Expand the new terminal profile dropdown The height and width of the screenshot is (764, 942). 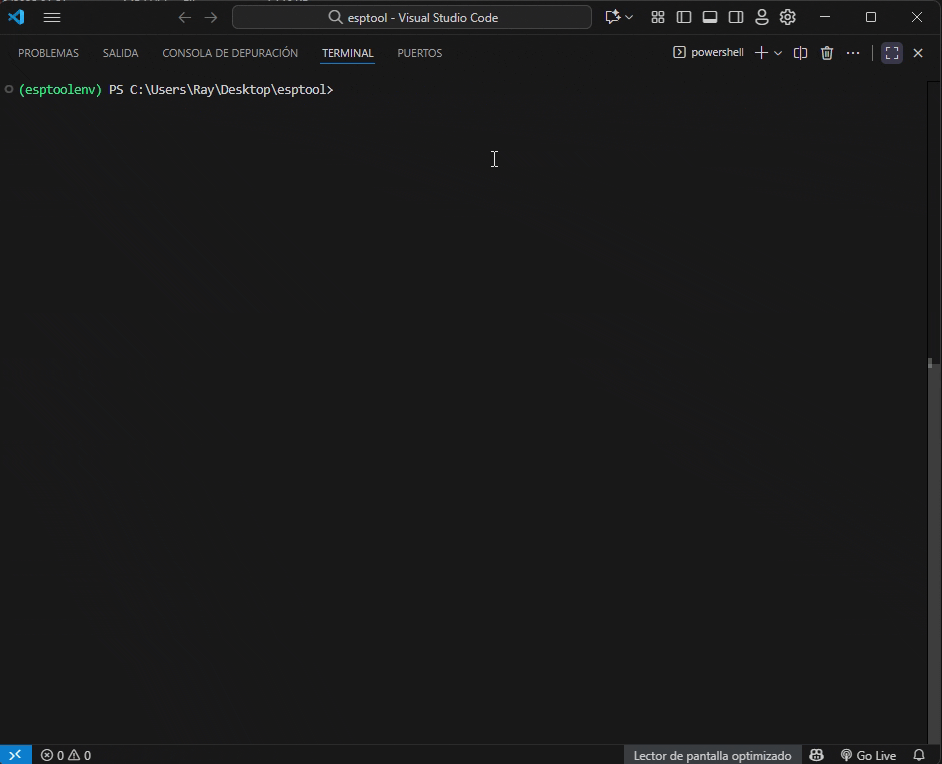tap(778, 53)
